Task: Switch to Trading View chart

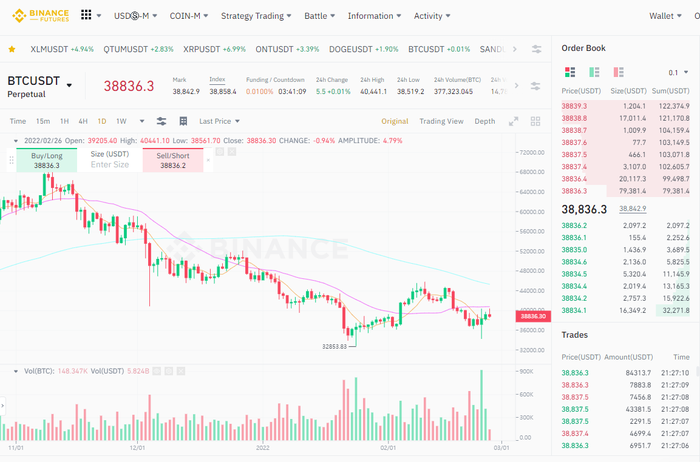Action: coord(441,121)
